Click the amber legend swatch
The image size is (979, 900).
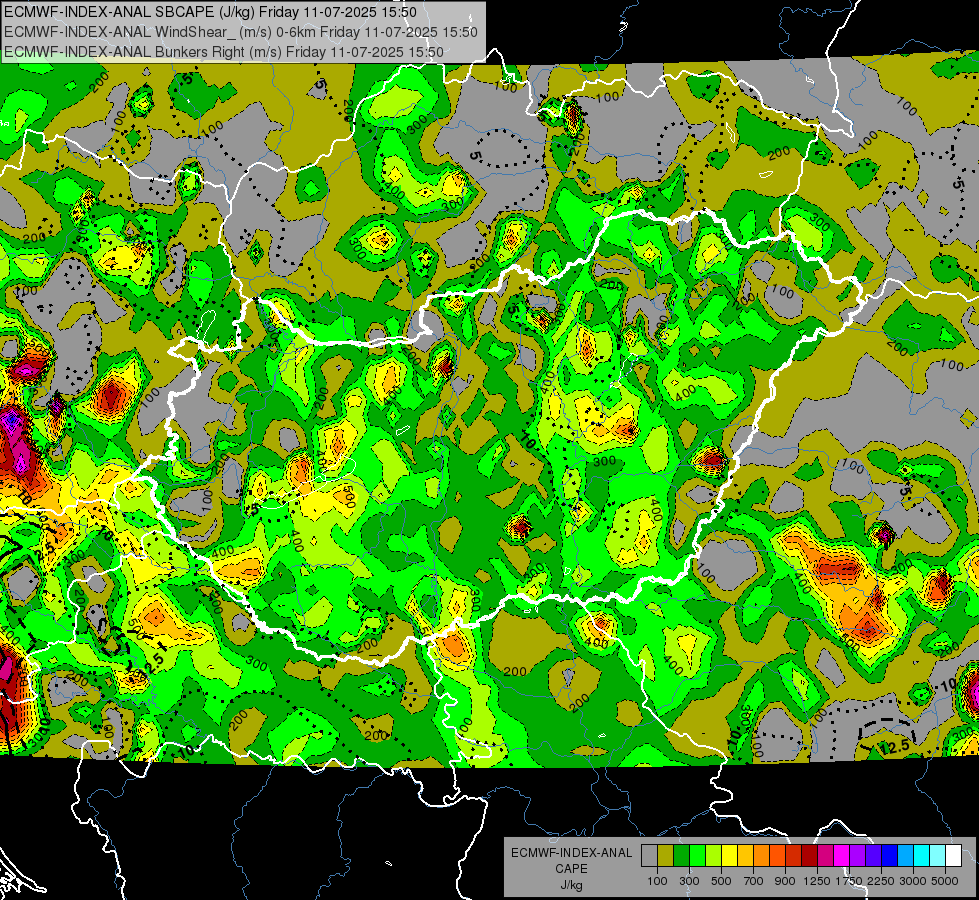tap(745, 855)
